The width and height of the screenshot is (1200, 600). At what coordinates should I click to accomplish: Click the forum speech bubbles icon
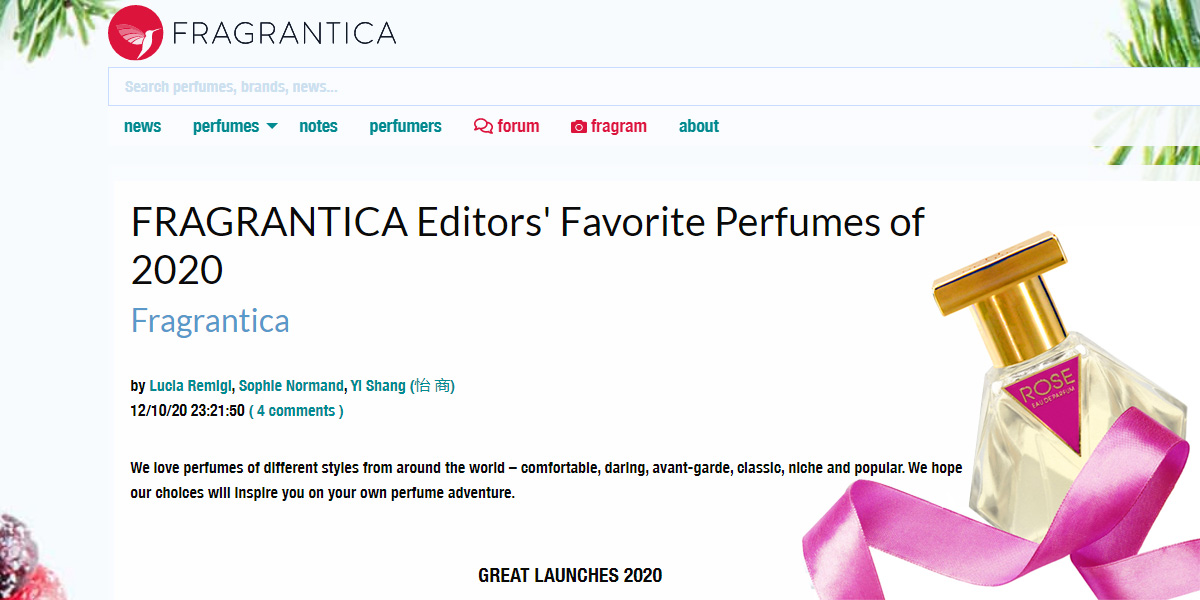(483, 127)
